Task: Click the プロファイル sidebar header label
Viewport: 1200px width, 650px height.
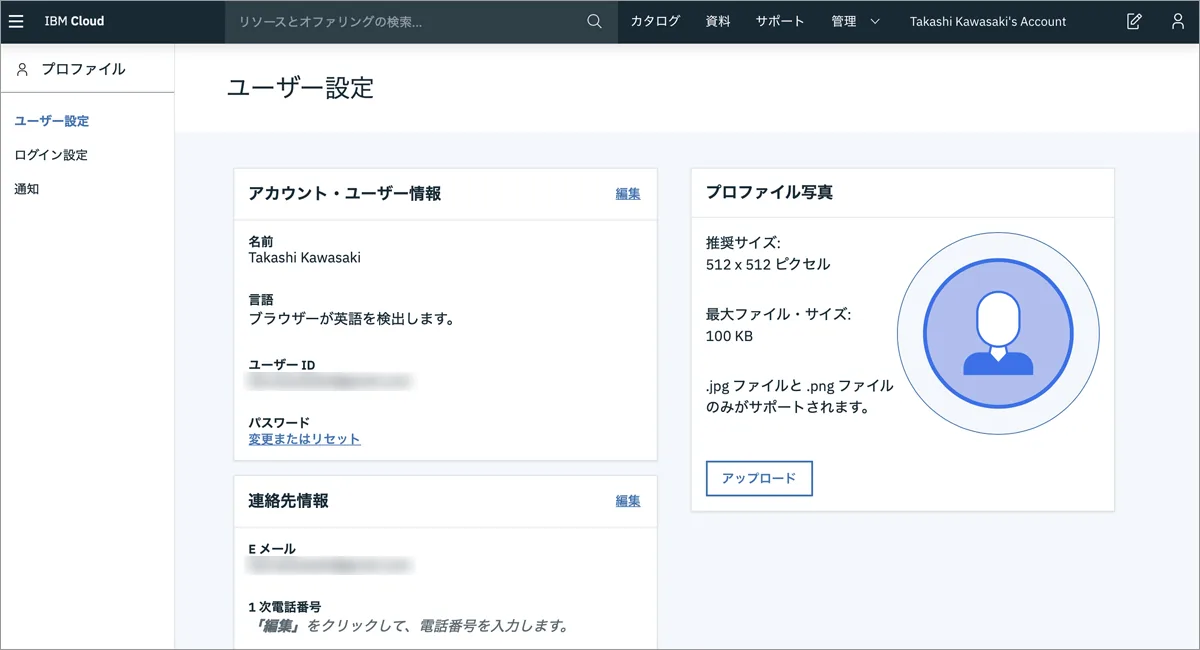Action: click(x=83, y=69)
